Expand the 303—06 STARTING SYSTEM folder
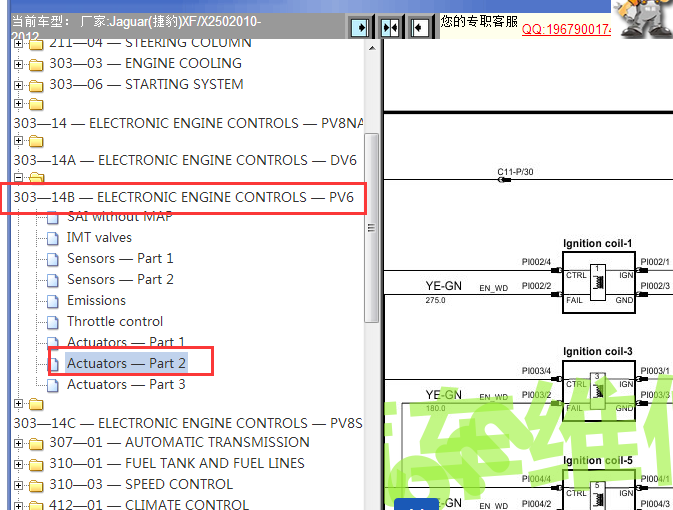Screen dimensions: 673x510 pyautogui.click(x=18, y=85)
